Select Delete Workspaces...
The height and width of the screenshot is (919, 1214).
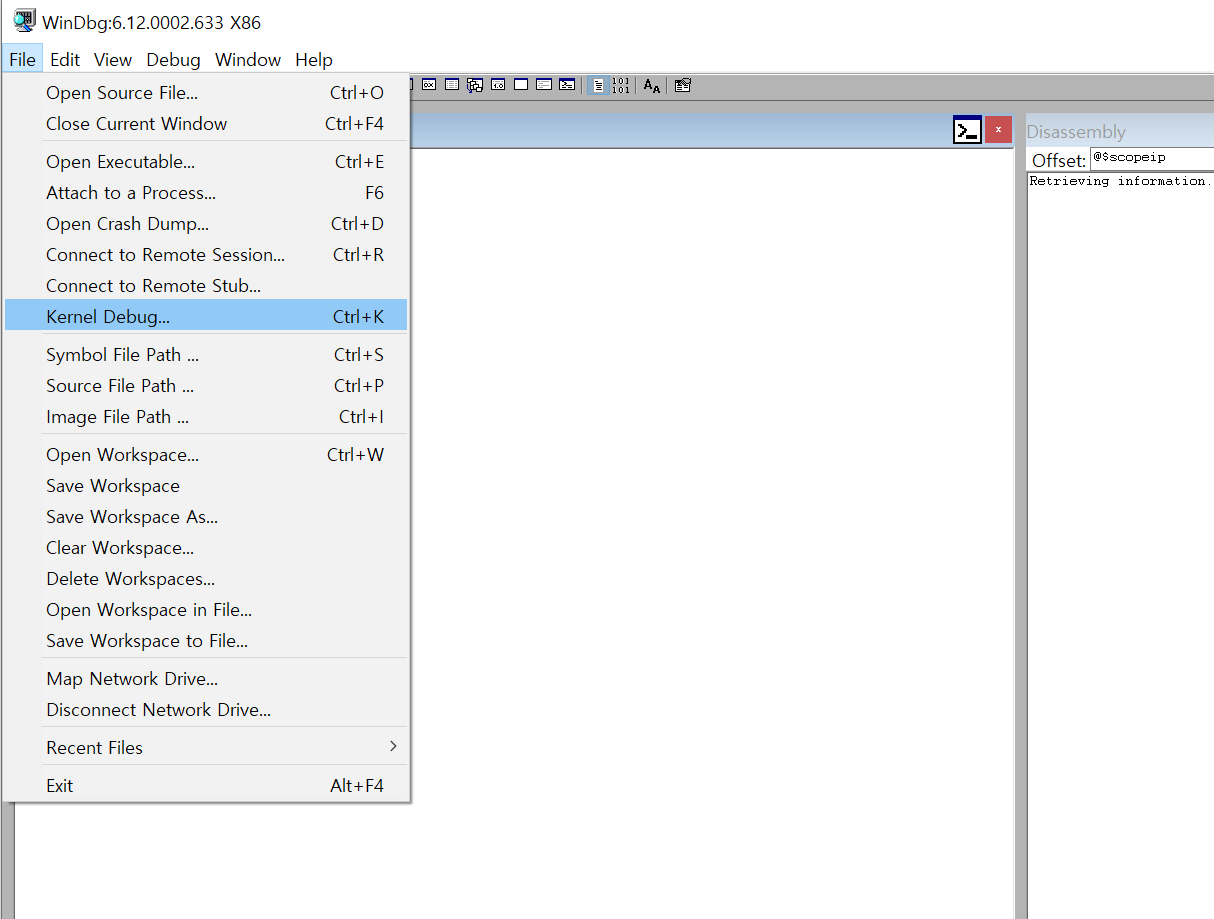coord(206,579)
